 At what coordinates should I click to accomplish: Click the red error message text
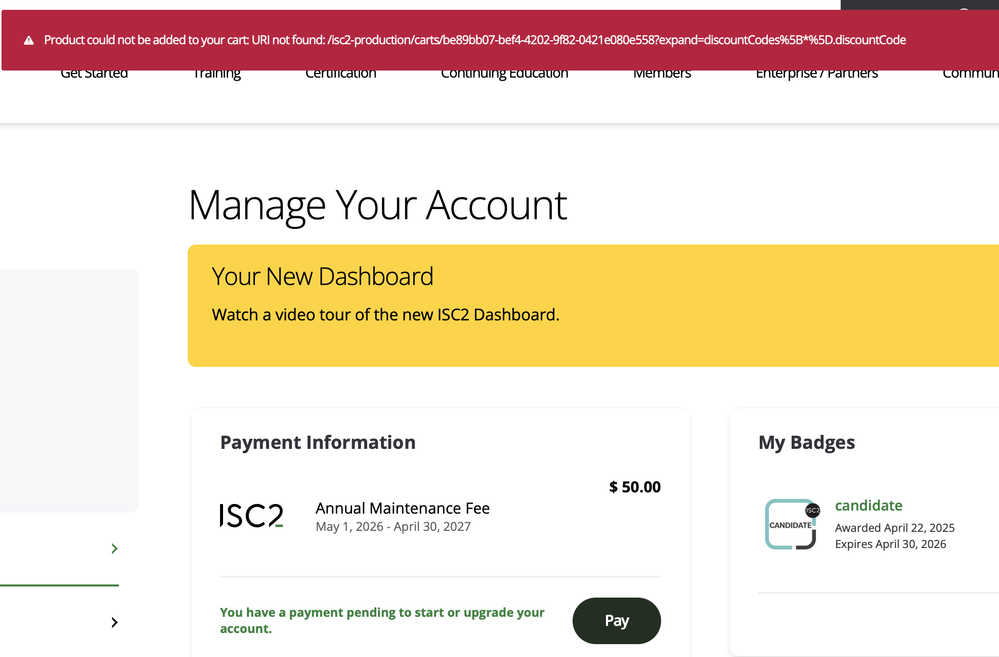coord(475,40)
